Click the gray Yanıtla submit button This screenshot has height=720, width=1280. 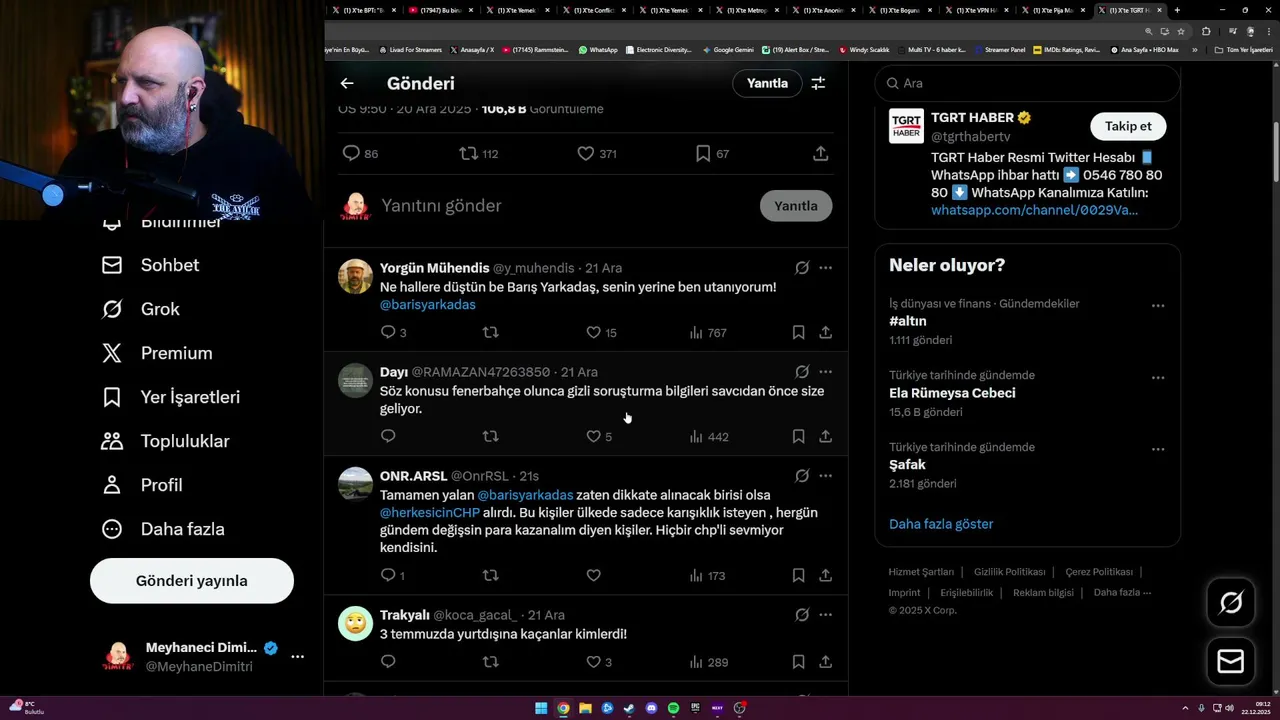point(796,206)
